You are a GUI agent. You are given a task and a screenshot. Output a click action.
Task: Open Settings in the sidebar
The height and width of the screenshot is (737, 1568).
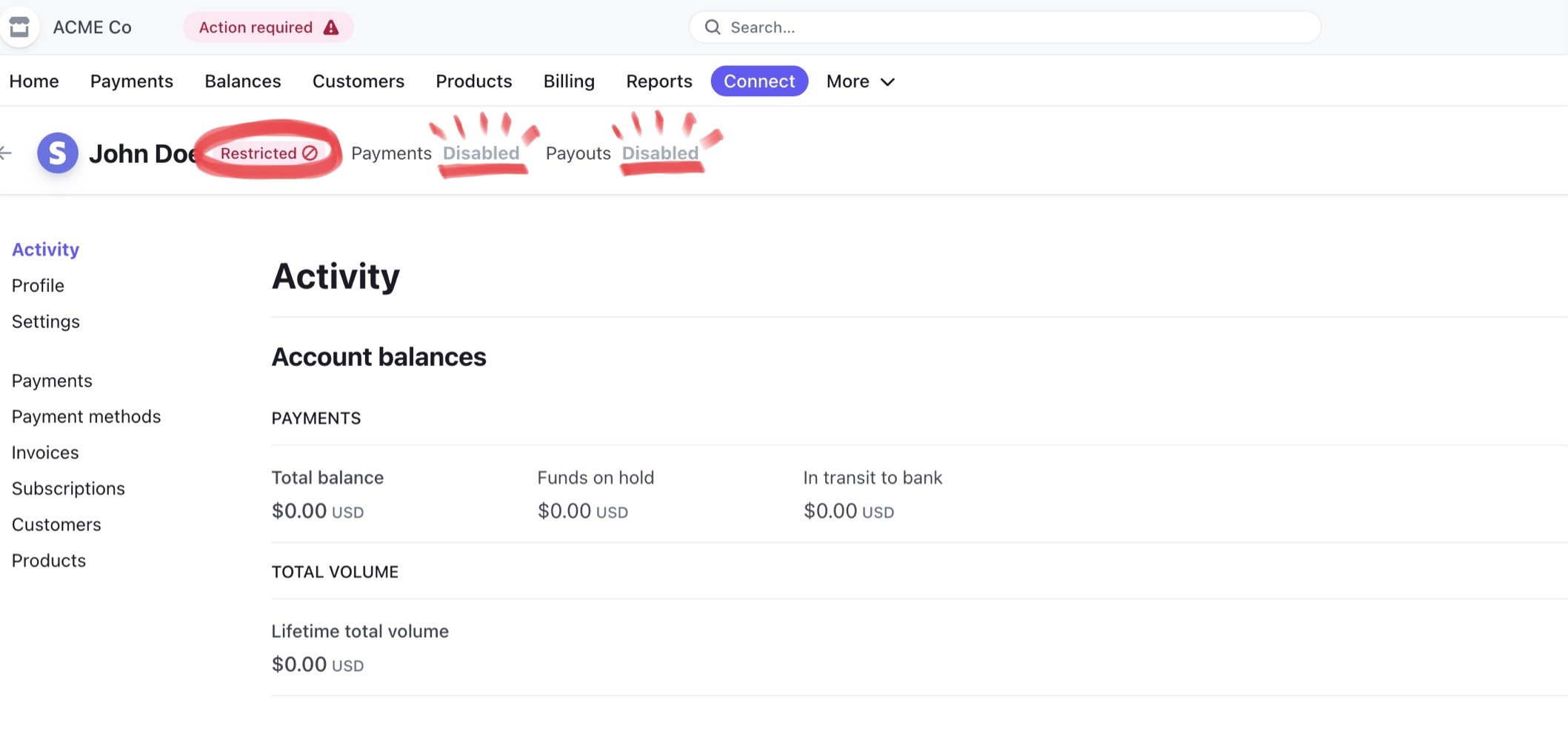click(x=46, y=321)
